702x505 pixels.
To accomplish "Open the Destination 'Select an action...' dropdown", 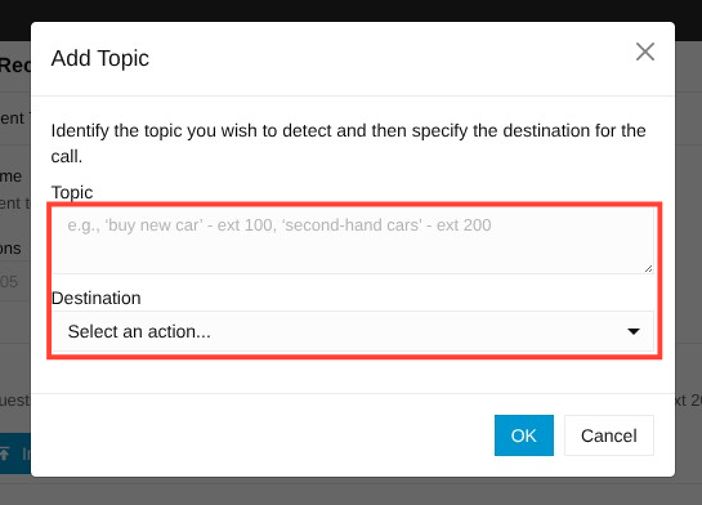I will pos(353,331).
